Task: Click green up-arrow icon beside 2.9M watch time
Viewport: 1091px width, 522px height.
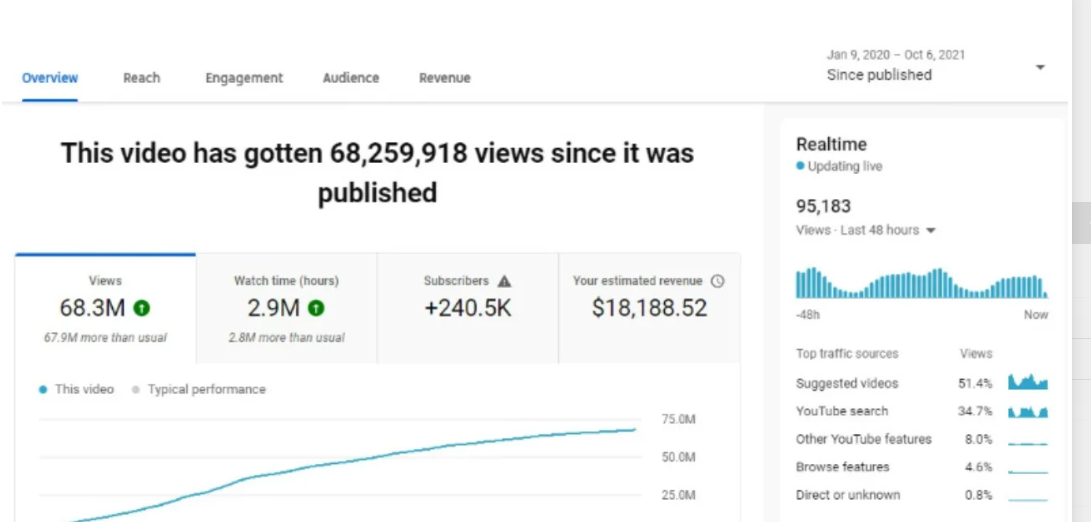Action: [x=316, y=308]
